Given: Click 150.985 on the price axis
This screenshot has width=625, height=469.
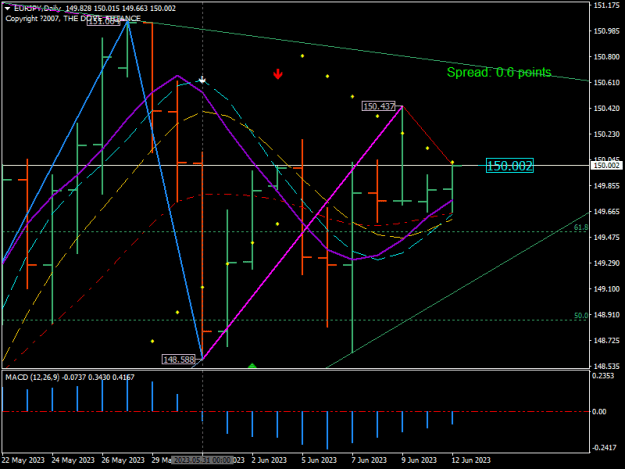Looking at the screenshot, I should [x=606, y=31].
